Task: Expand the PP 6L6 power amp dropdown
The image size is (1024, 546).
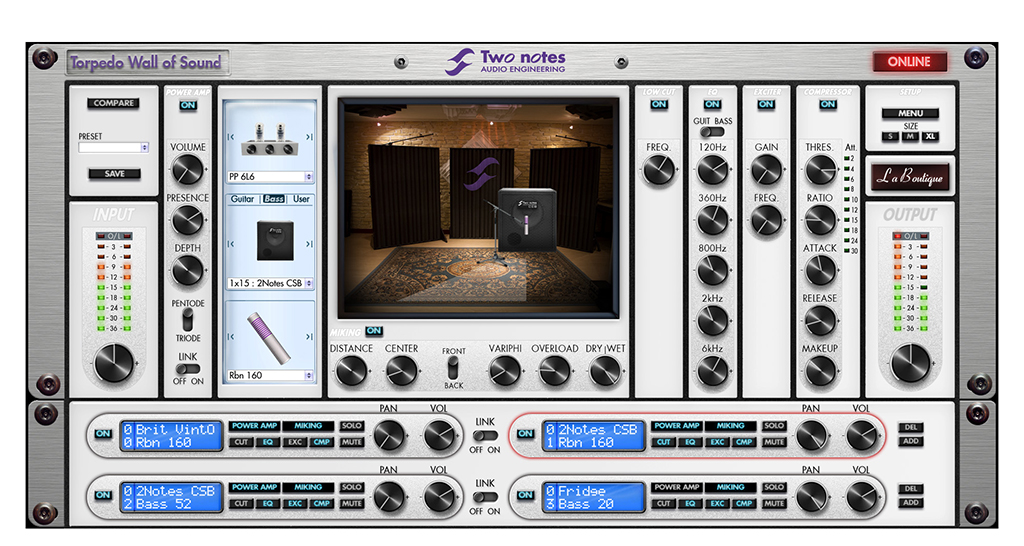Action: (269, 177)
